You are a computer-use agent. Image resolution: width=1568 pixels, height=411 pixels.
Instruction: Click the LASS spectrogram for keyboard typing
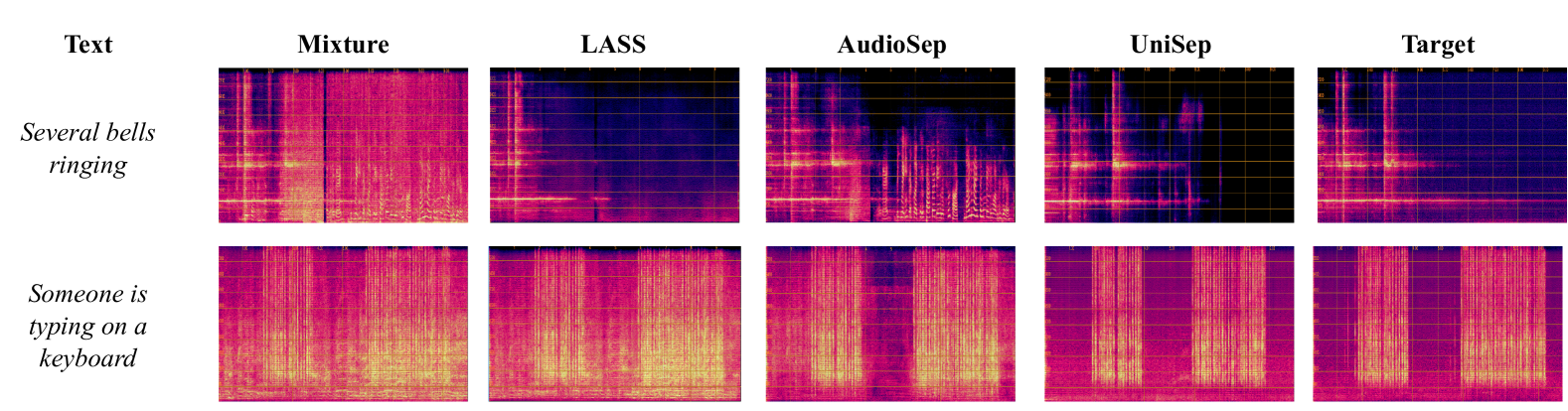coord(614,324)
